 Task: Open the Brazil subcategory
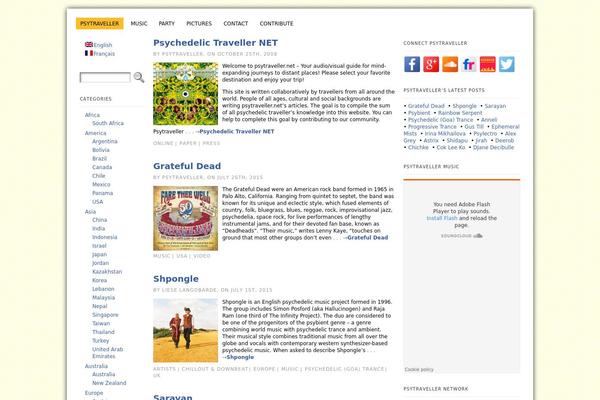point(99,158)
